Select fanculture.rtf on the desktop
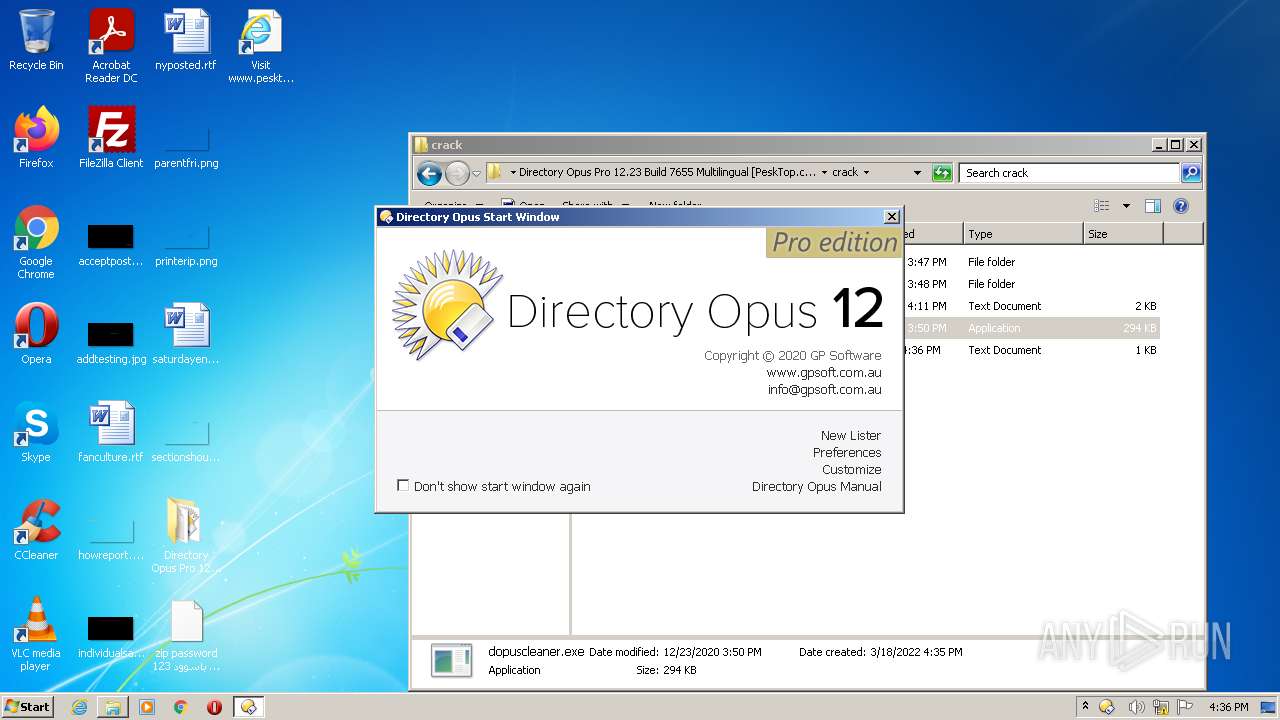 point(111,432)
